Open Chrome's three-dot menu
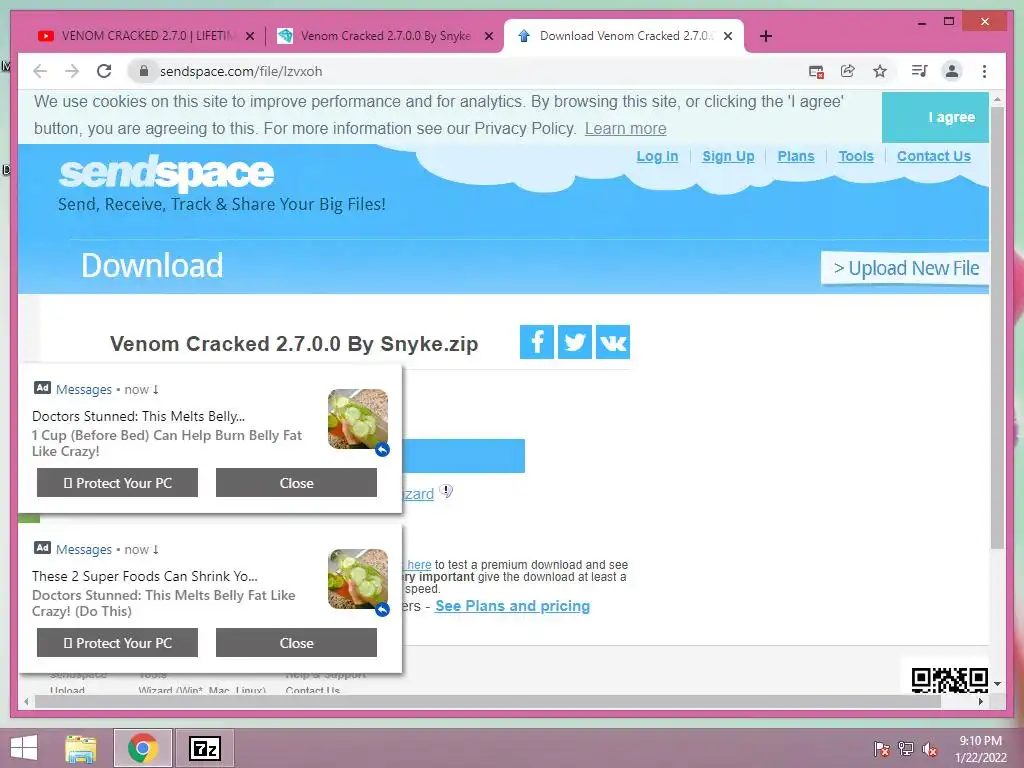Screen dimensions: 1024x768 click(984, 71)
